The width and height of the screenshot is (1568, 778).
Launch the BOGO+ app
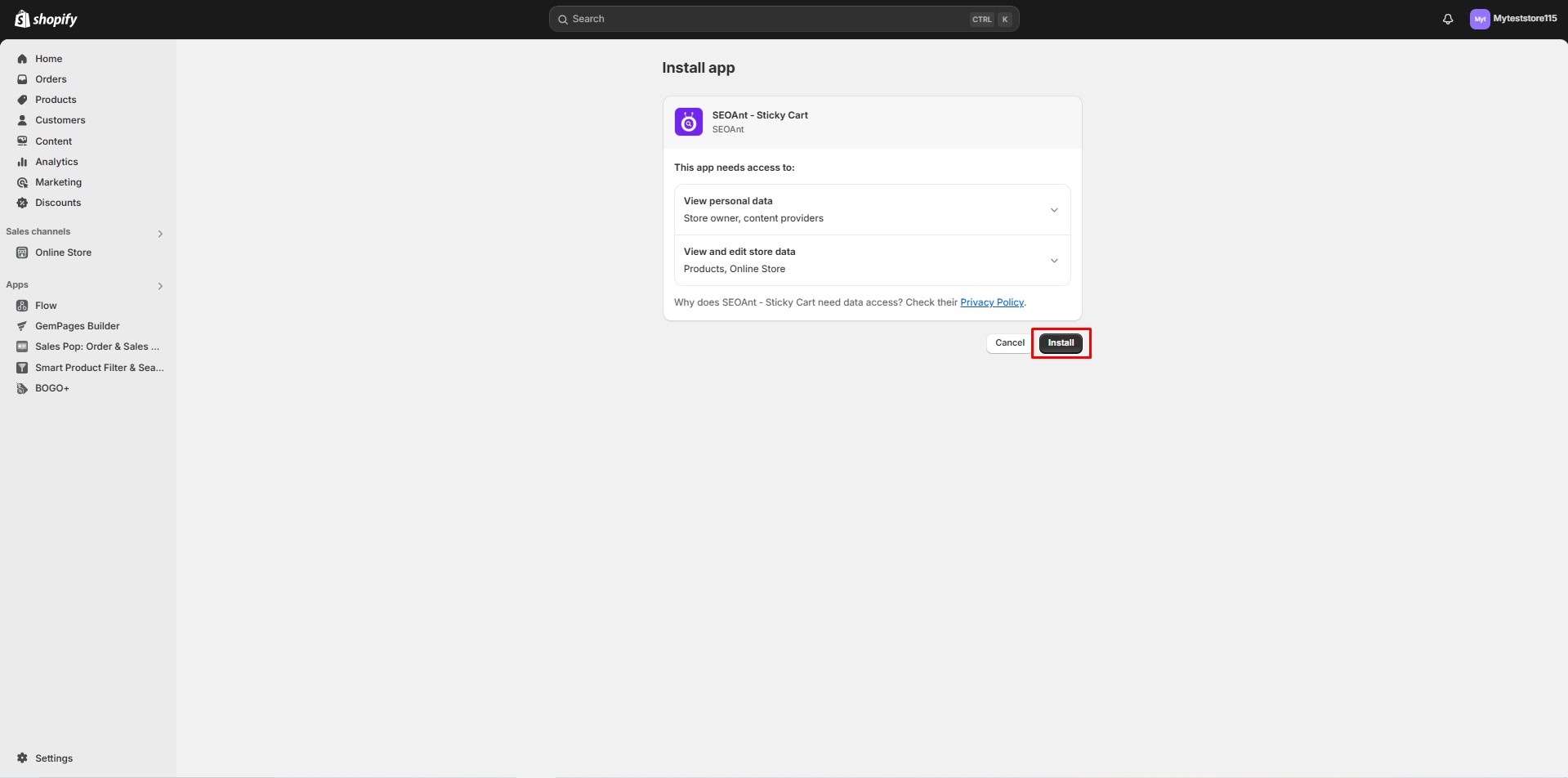(x=51, y=387)
